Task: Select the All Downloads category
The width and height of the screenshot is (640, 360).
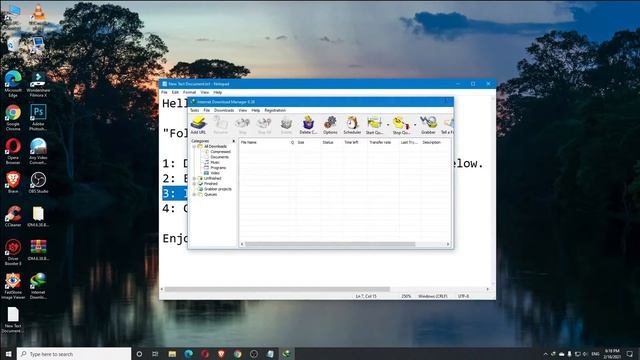Action: point(215,146)
